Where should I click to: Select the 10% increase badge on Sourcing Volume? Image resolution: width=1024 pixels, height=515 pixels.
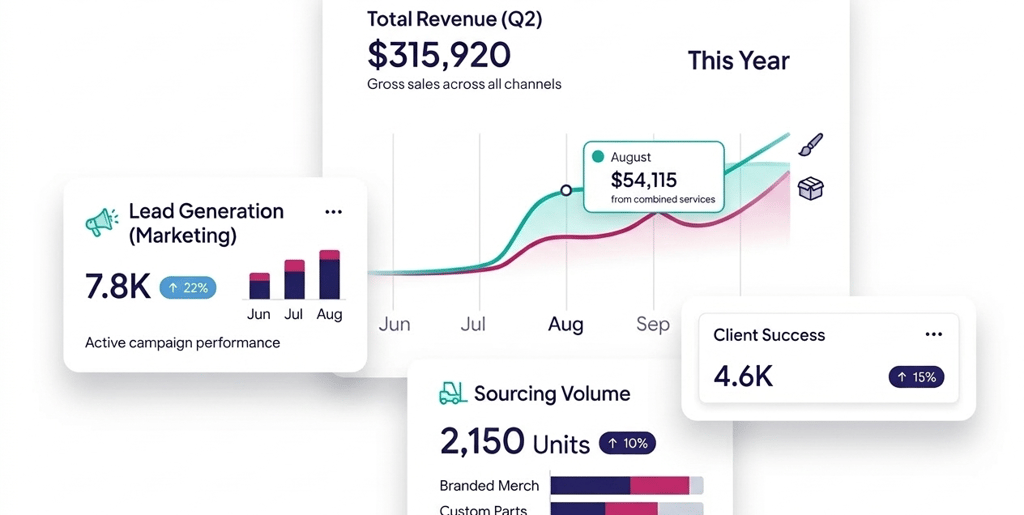627,443
